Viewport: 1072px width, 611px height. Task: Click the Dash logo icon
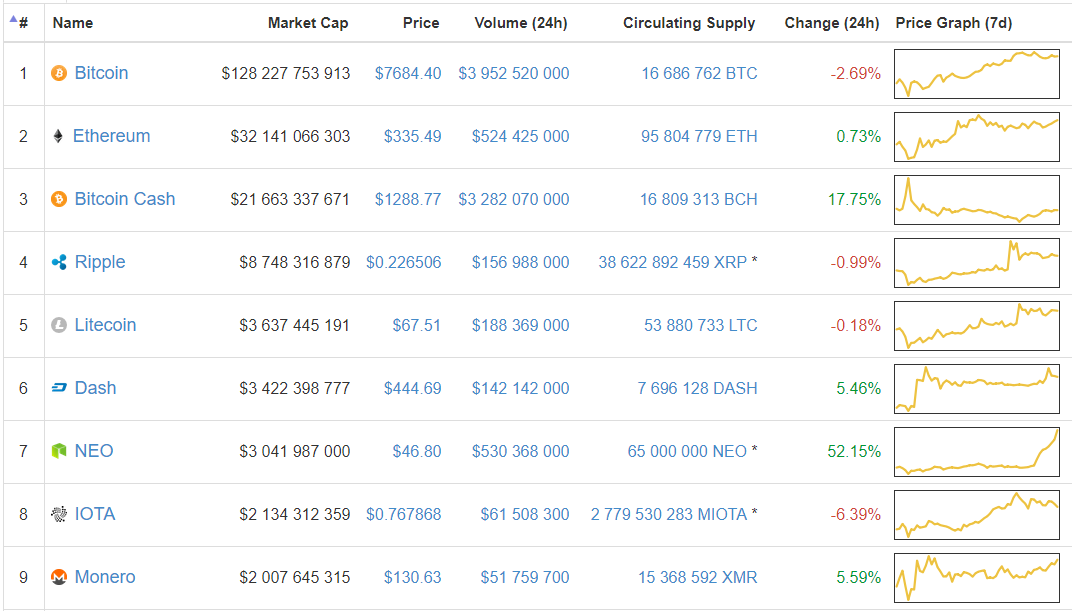[59, 388]
